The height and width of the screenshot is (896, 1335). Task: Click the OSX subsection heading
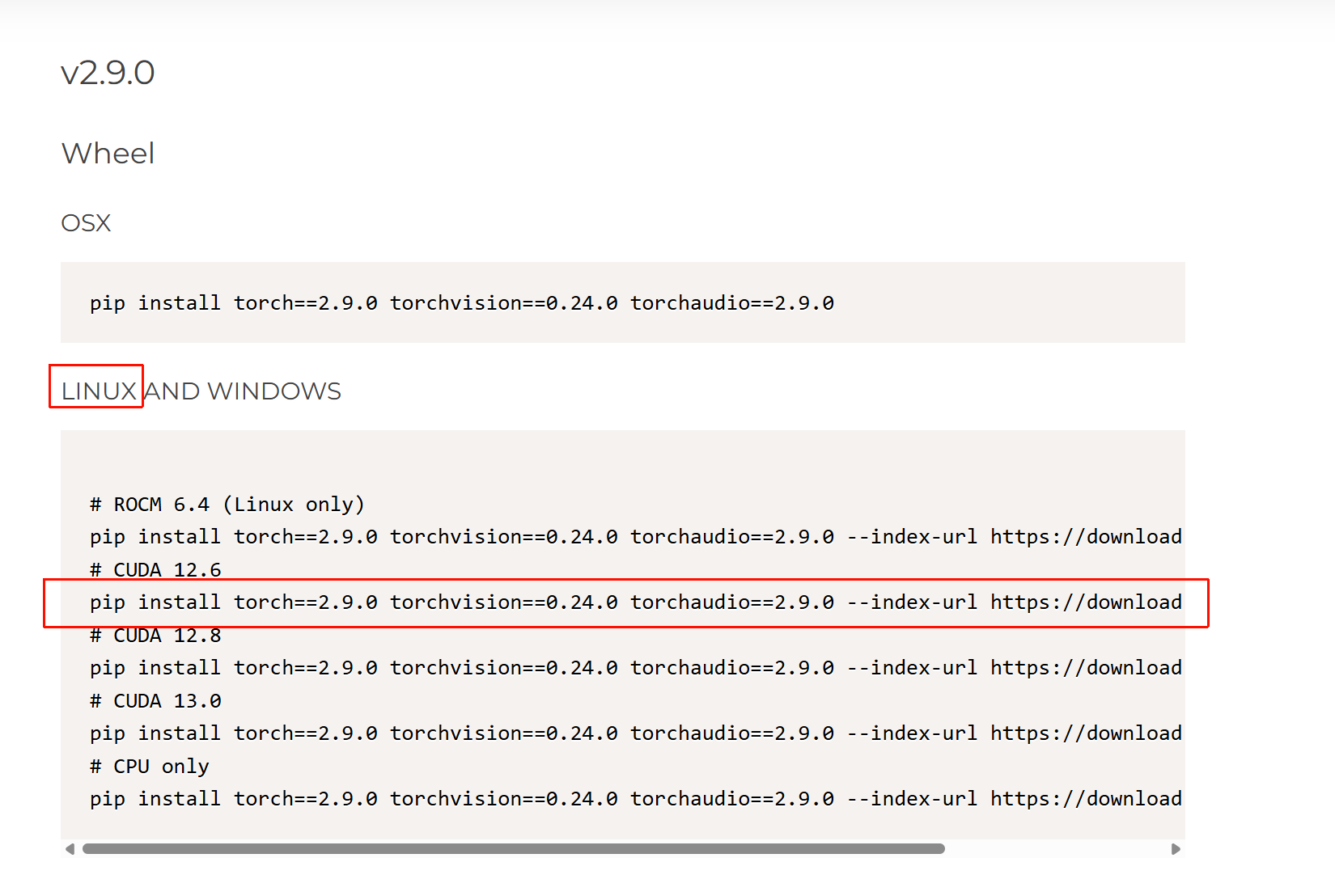click(x=86, y=222)
